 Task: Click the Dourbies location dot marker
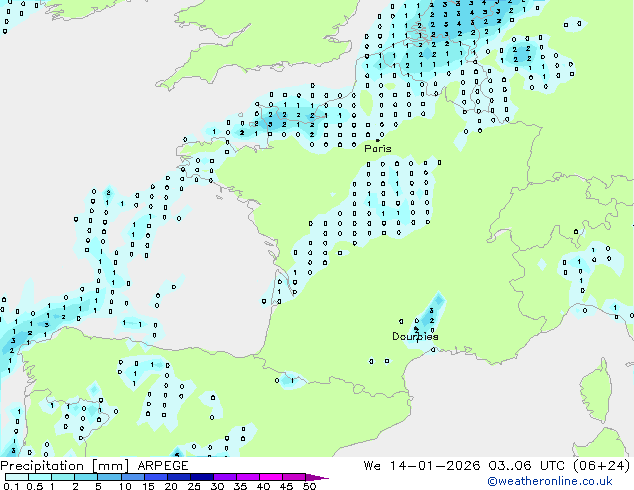(x=416, y=328)
